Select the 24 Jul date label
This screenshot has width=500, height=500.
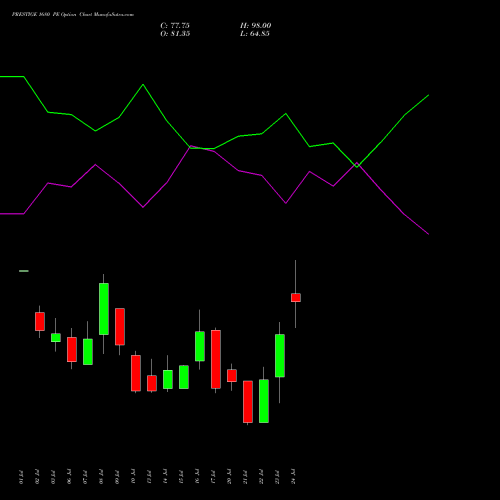point(293,477)
